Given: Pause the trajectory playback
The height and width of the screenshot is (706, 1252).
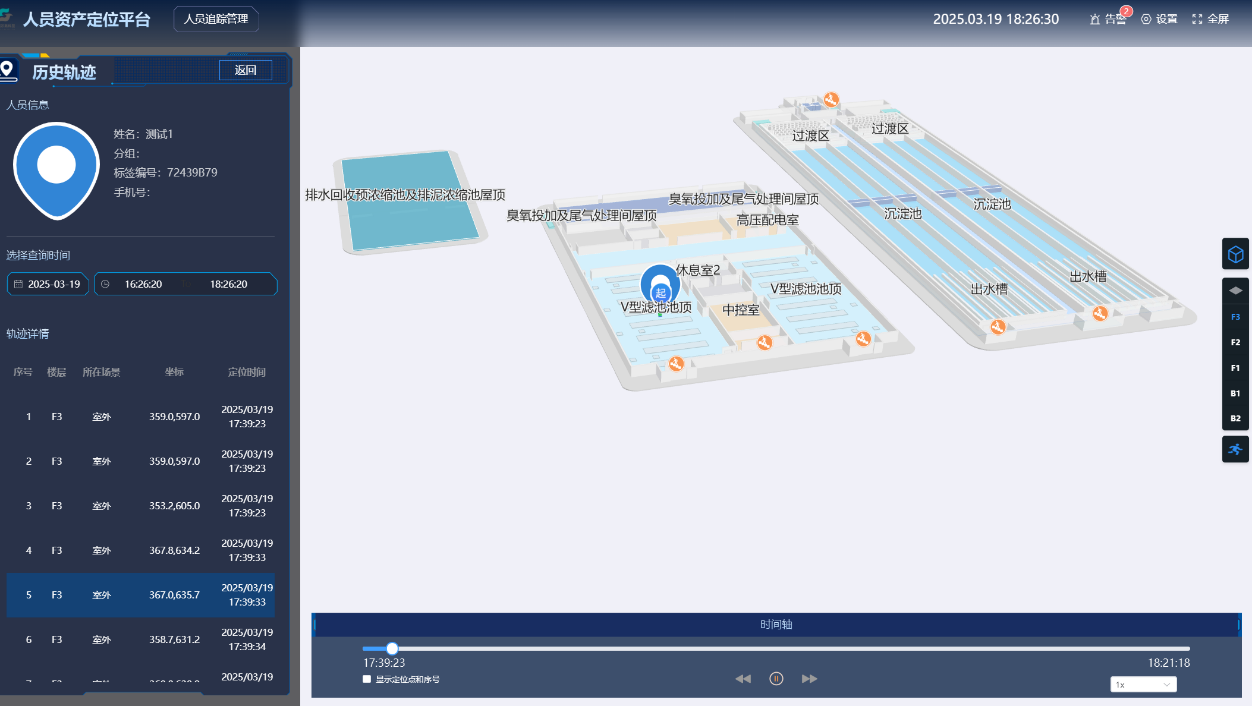Looking at the screenshot, I should coord(776,678).
